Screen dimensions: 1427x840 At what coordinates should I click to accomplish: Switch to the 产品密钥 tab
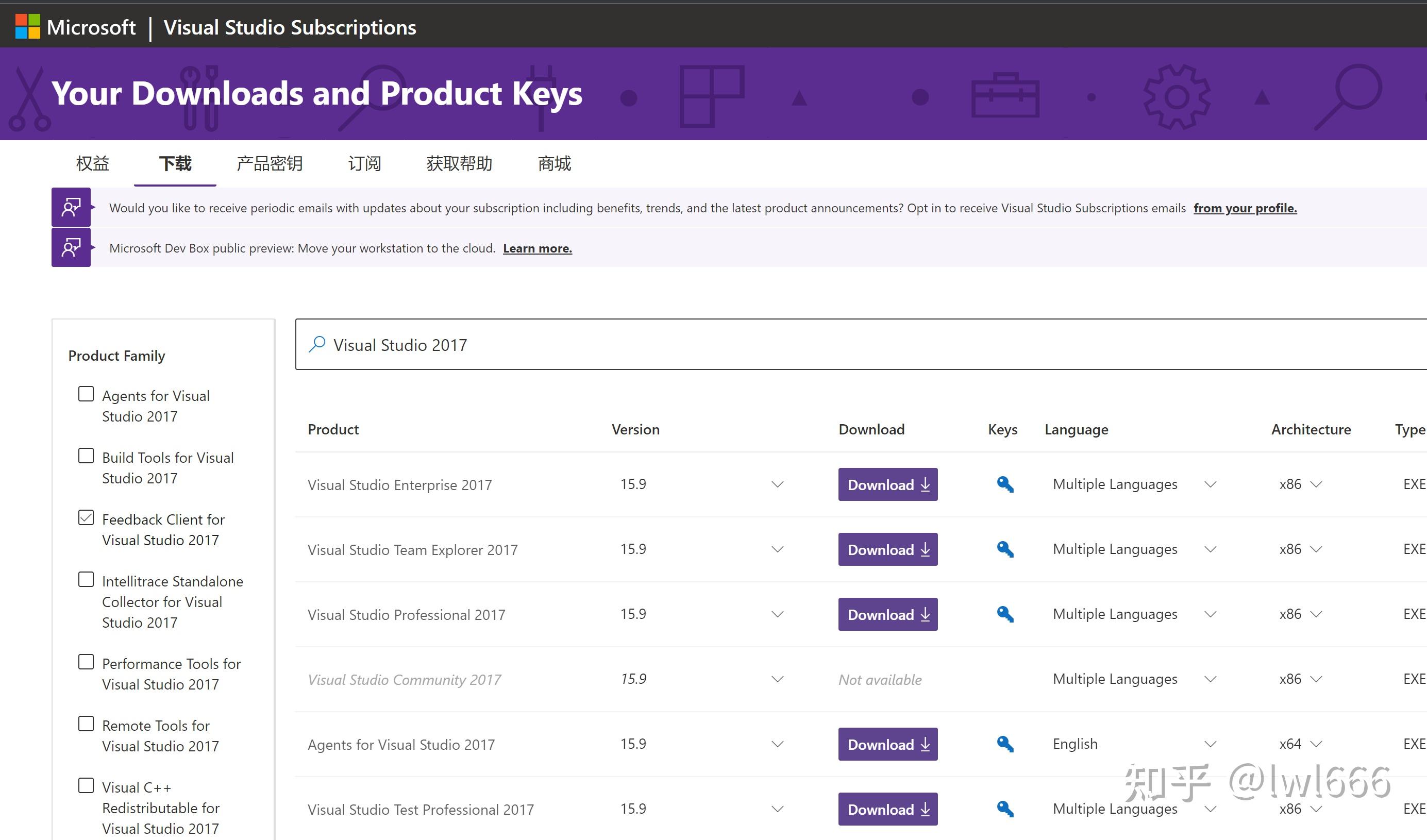tap(270, 164)
